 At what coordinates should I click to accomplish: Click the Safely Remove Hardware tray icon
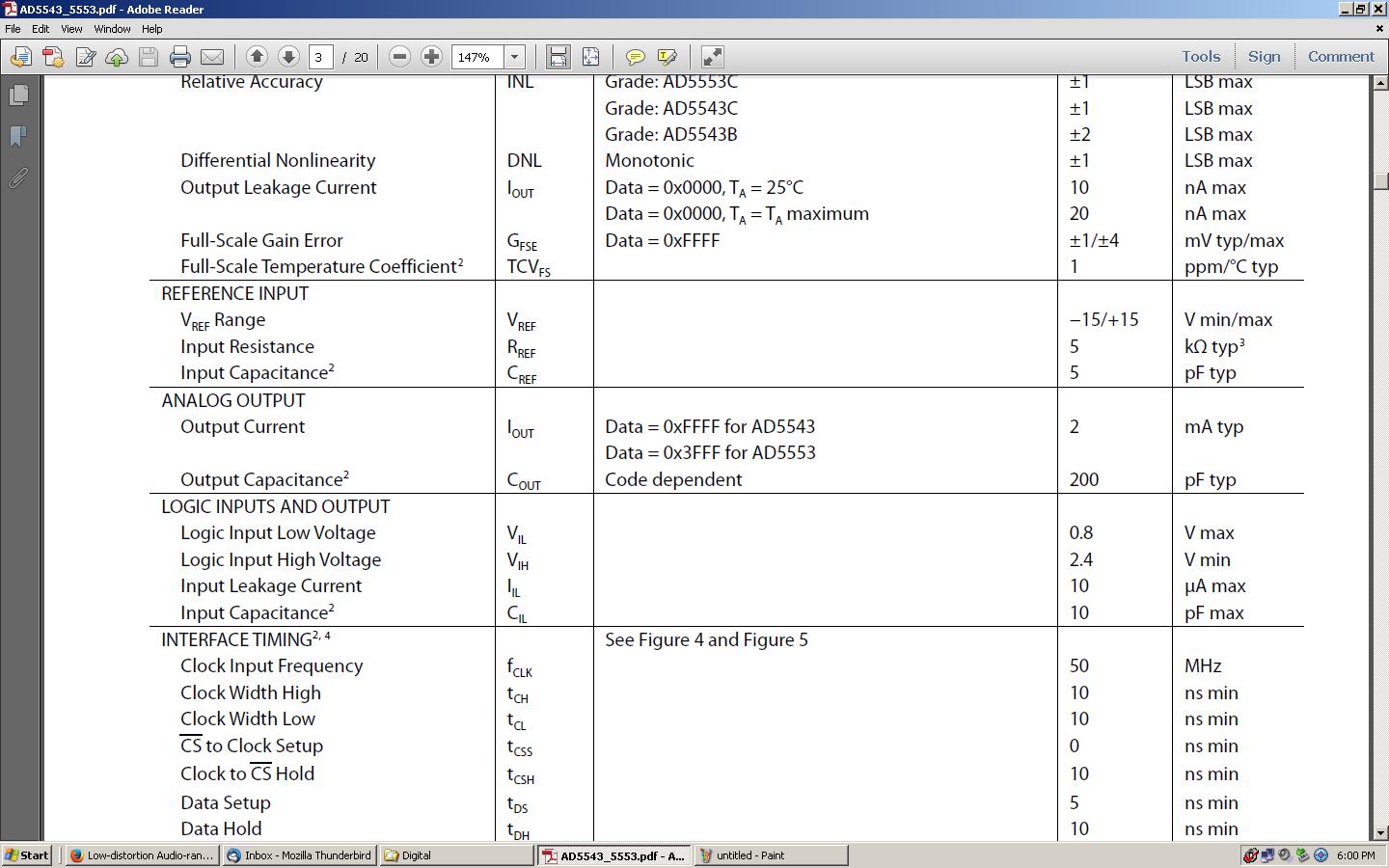[1302, 855]
